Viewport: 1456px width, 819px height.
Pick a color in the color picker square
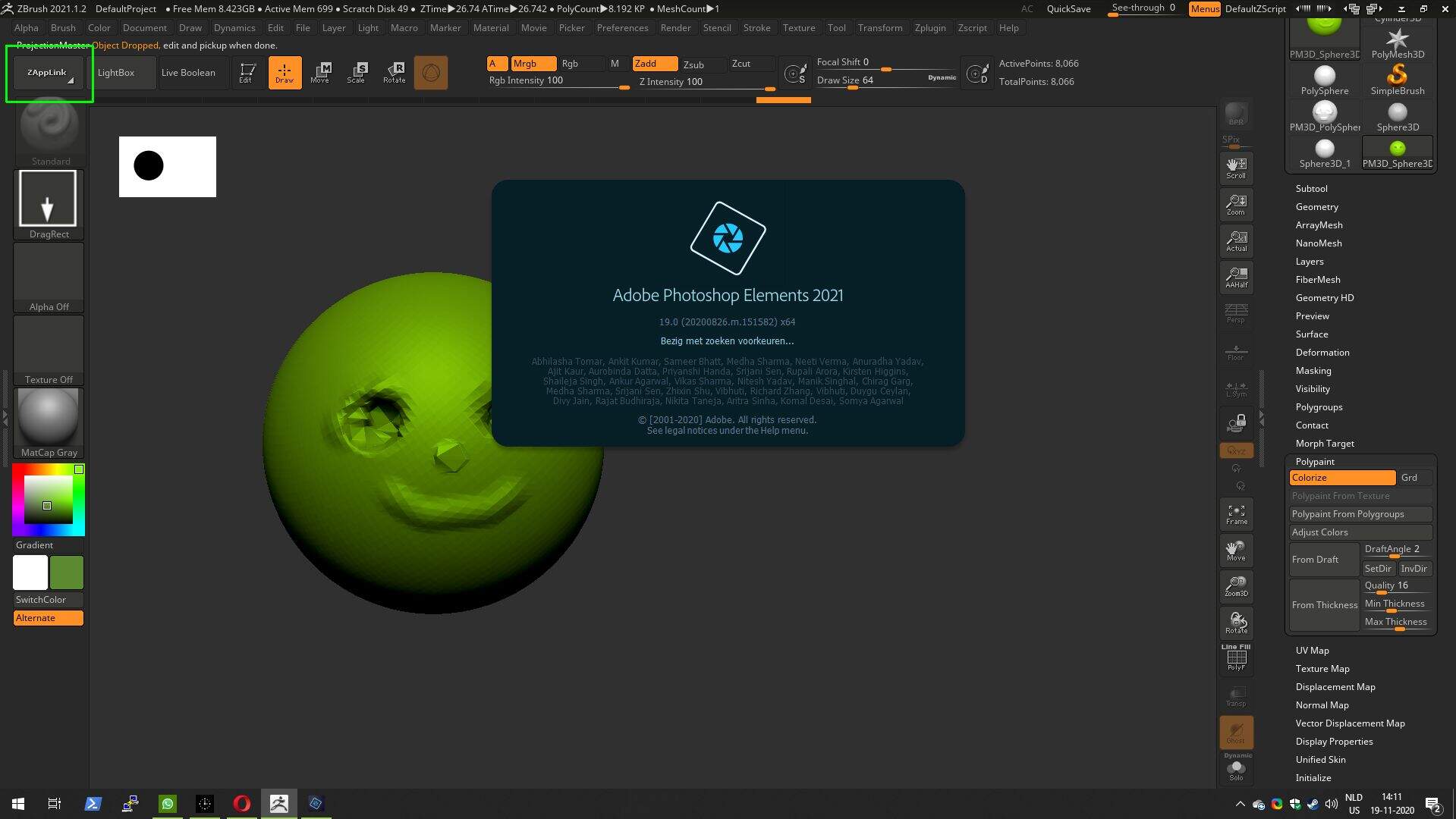[49, 500]
